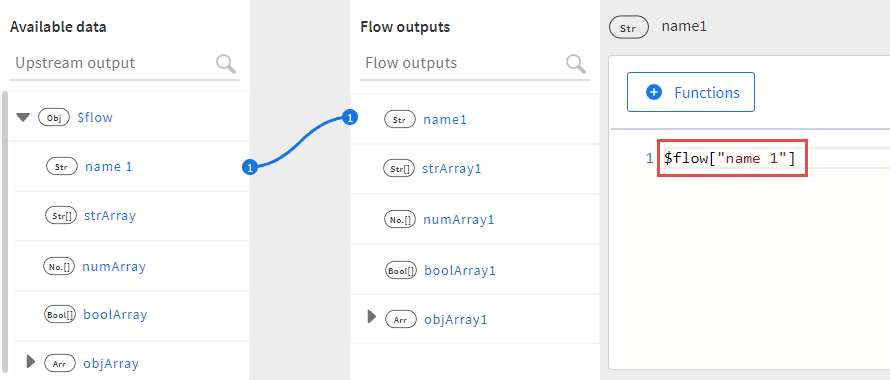Click the search icon in Upstream output field
Viewport: 890px width, 380px height.
pos(226,64)
